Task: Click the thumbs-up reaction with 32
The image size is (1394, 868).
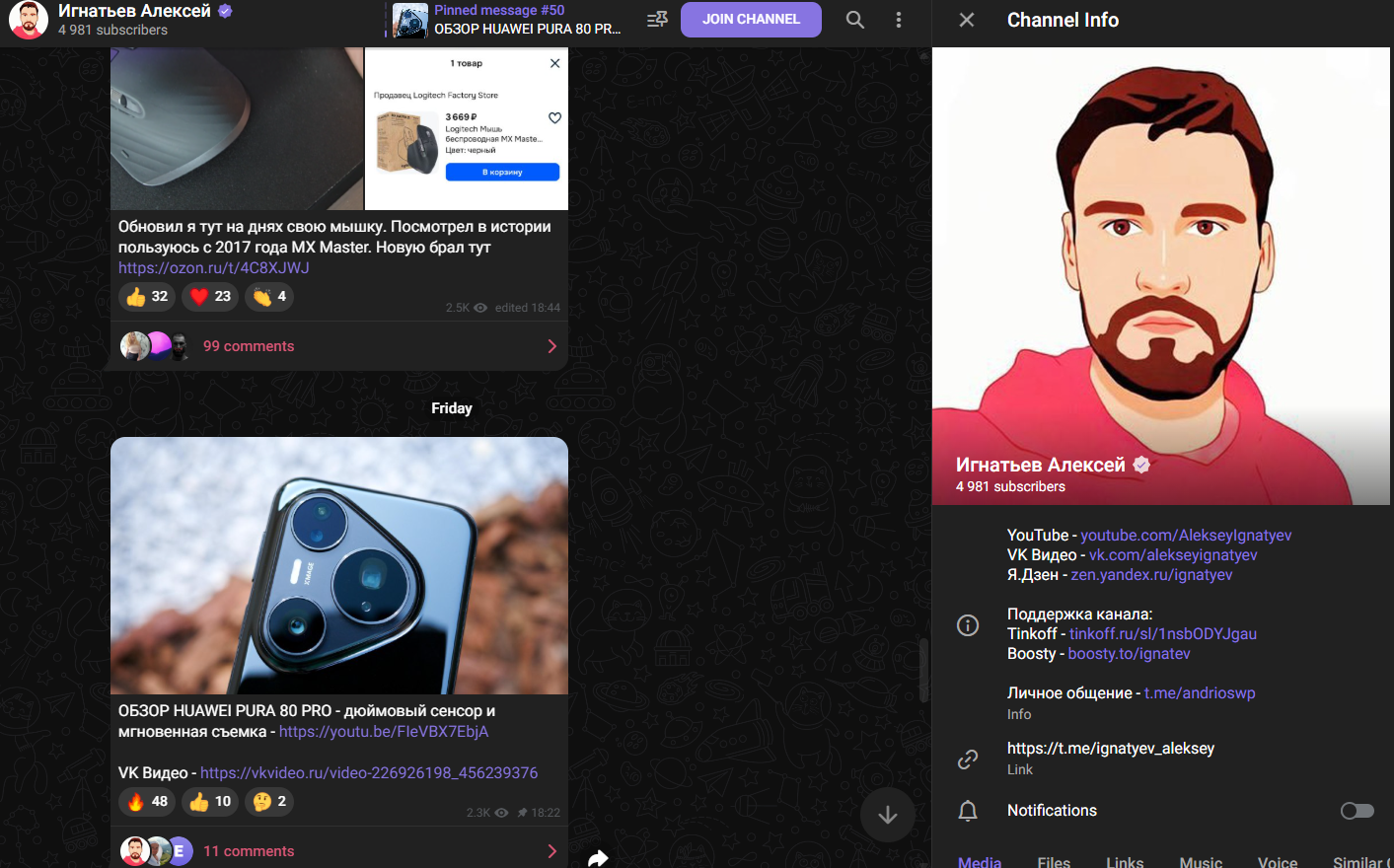Action: [x=147, y=296]
